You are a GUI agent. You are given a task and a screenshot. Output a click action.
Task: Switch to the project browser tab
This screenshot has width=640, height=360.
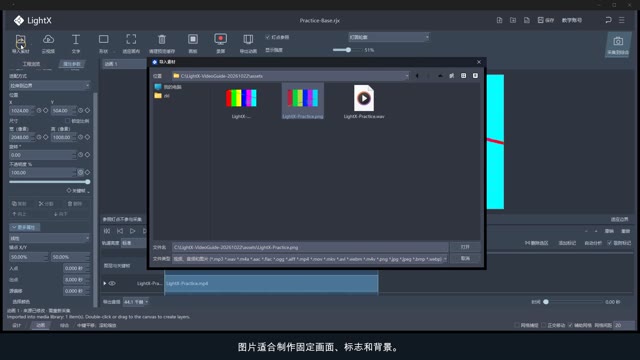tap(31, 64)
